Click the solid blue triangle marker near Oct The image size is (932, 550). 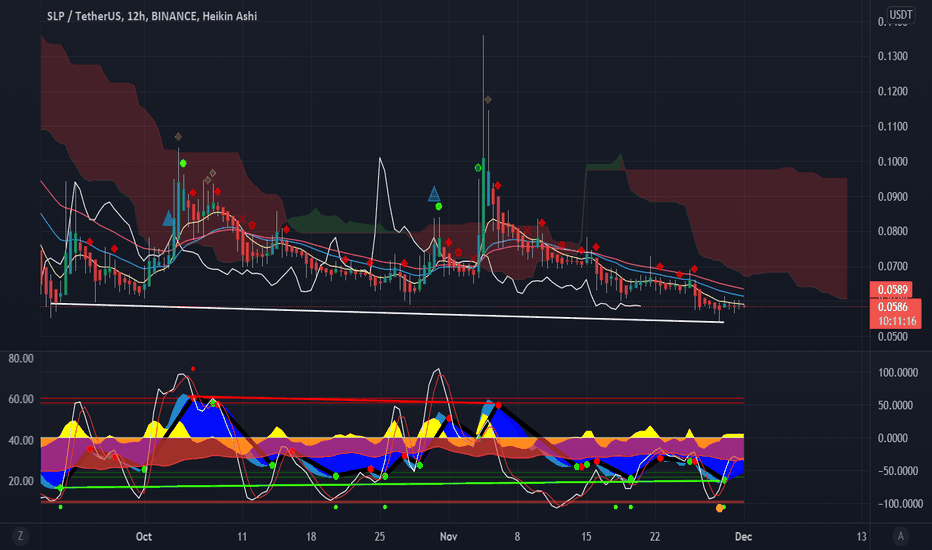169,218
